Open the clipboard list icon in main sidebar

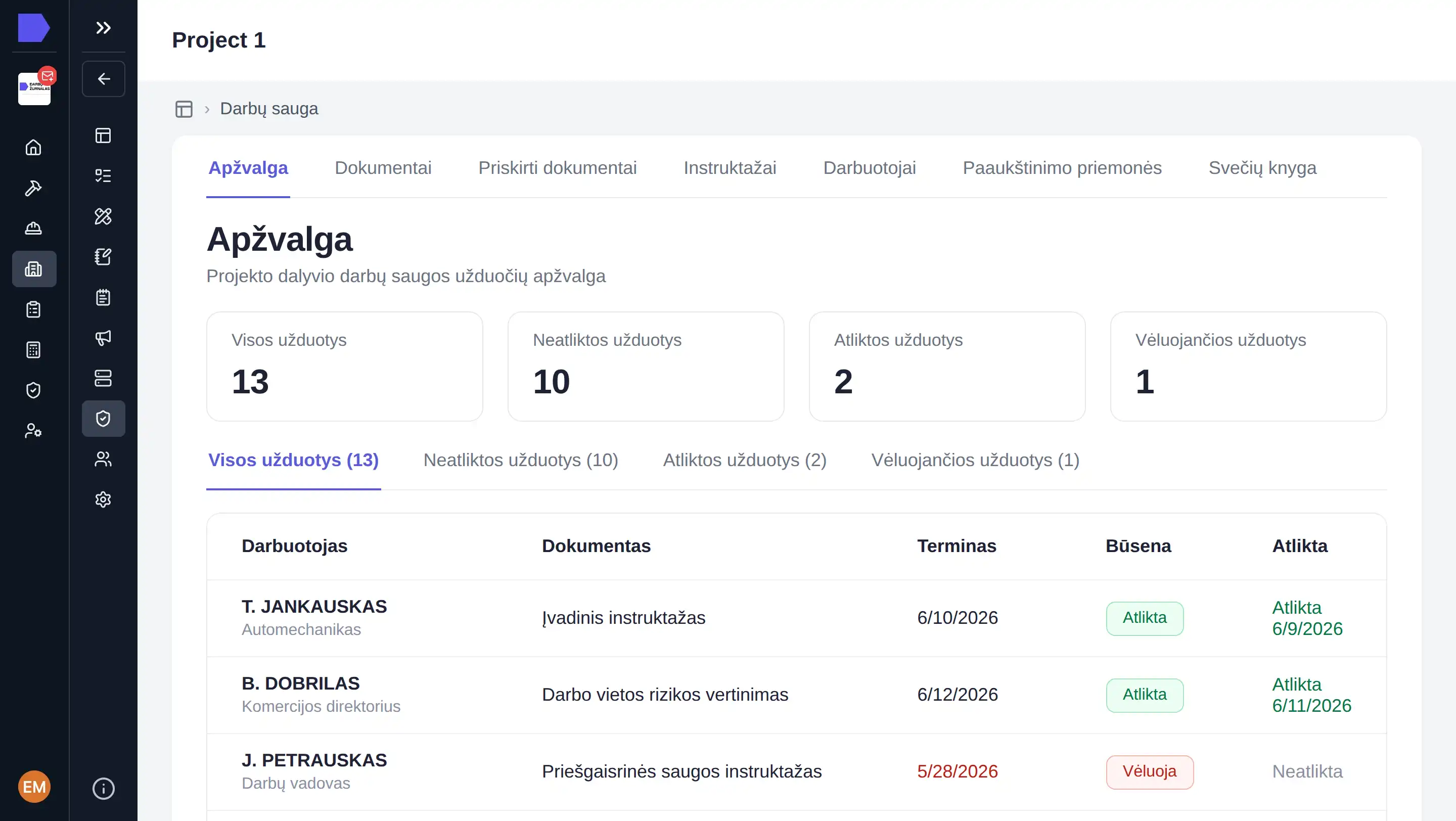point(33,309)
